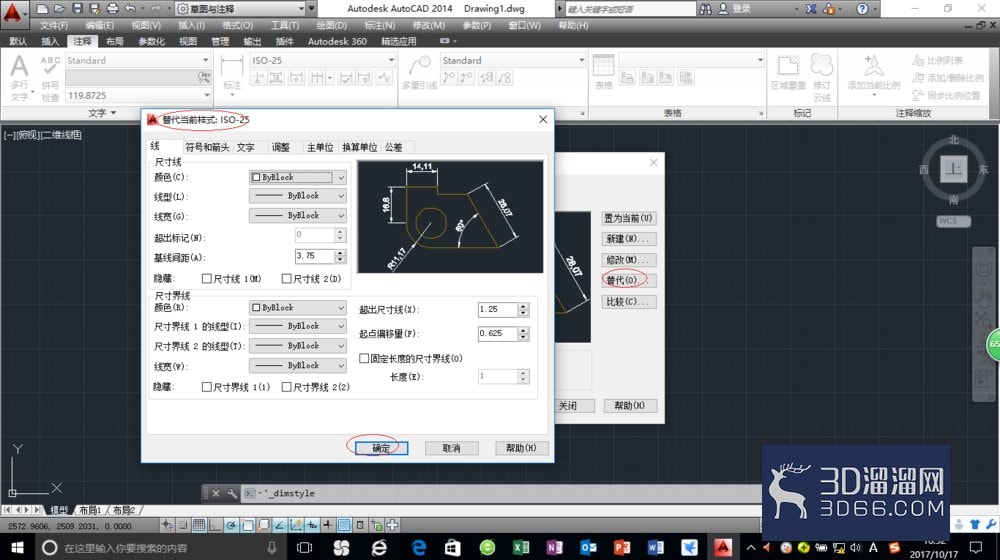This screenshot has width=1000, height=560.
Task: Toggle Polar tracking in status bar
Action: [231, 525]
